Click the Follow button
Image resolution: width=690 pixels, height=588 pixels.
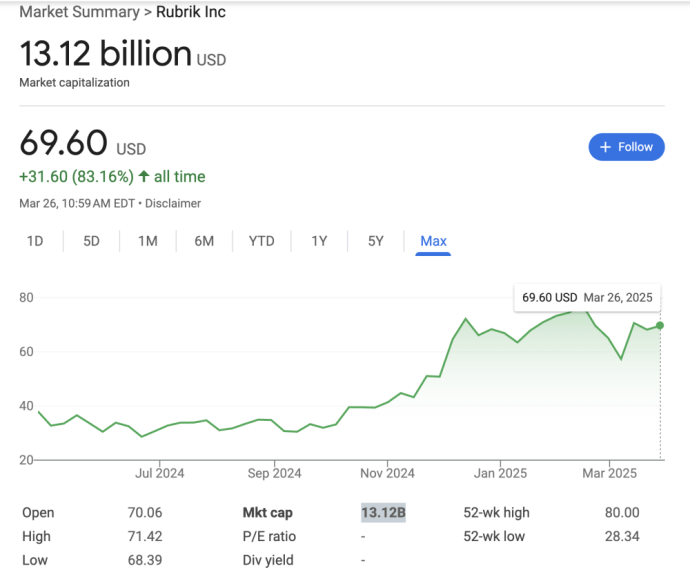(626, 147)
